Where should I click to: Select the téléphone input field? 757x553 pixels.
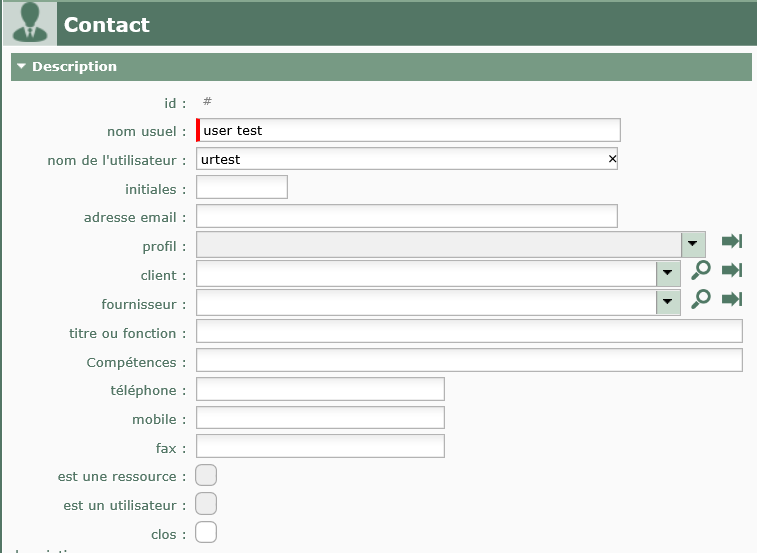(x=320, y=389)
